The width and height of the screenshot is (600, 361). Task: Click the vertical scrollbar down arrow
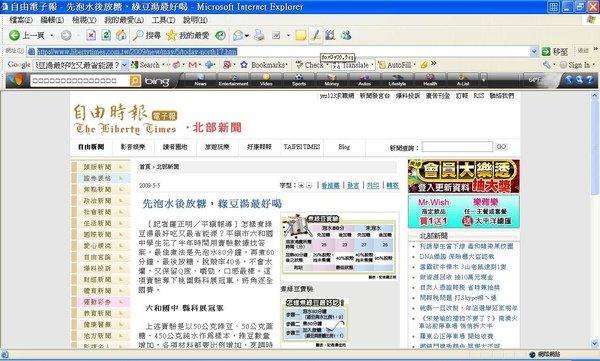click(595, 344)
